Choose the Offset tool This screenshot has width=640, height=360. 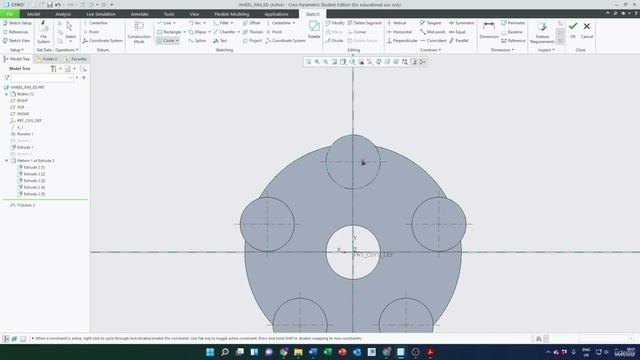(251, 23)
